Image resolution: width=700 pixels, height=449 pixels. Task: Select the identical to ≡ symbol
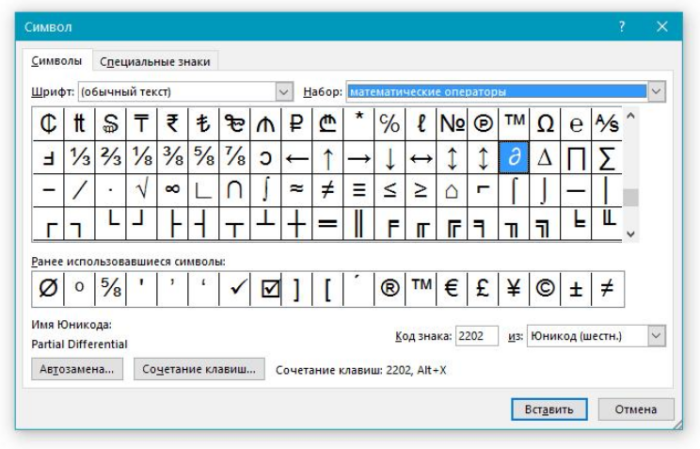pos(359,190)
